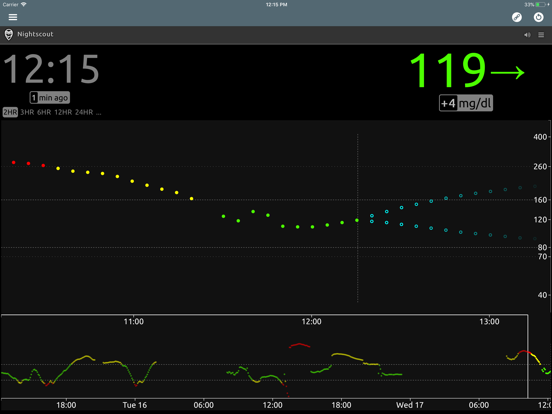Click the 400 y-axis label

(540, 137)
